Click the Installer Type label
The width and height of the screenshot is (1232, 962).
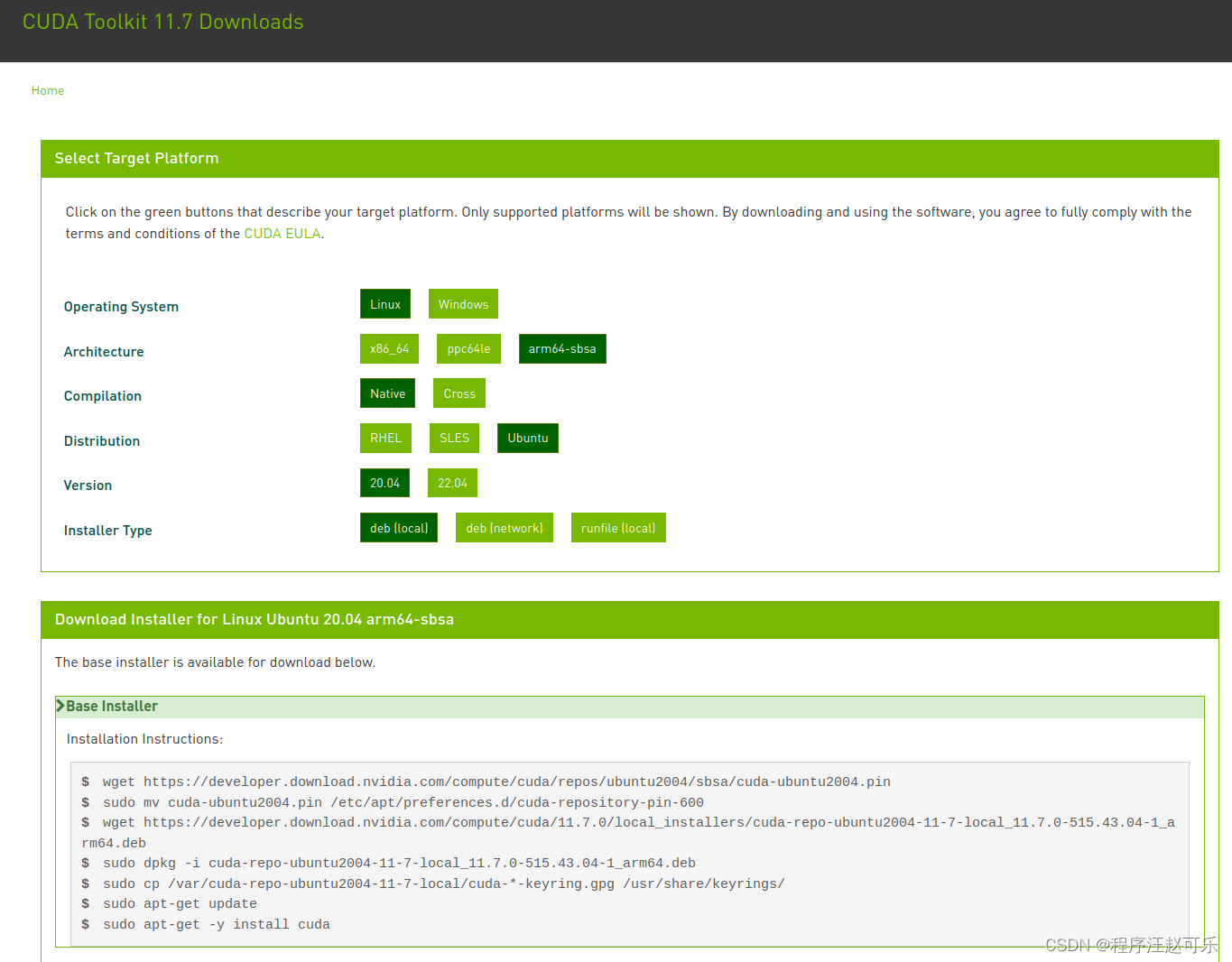(108, 531)
